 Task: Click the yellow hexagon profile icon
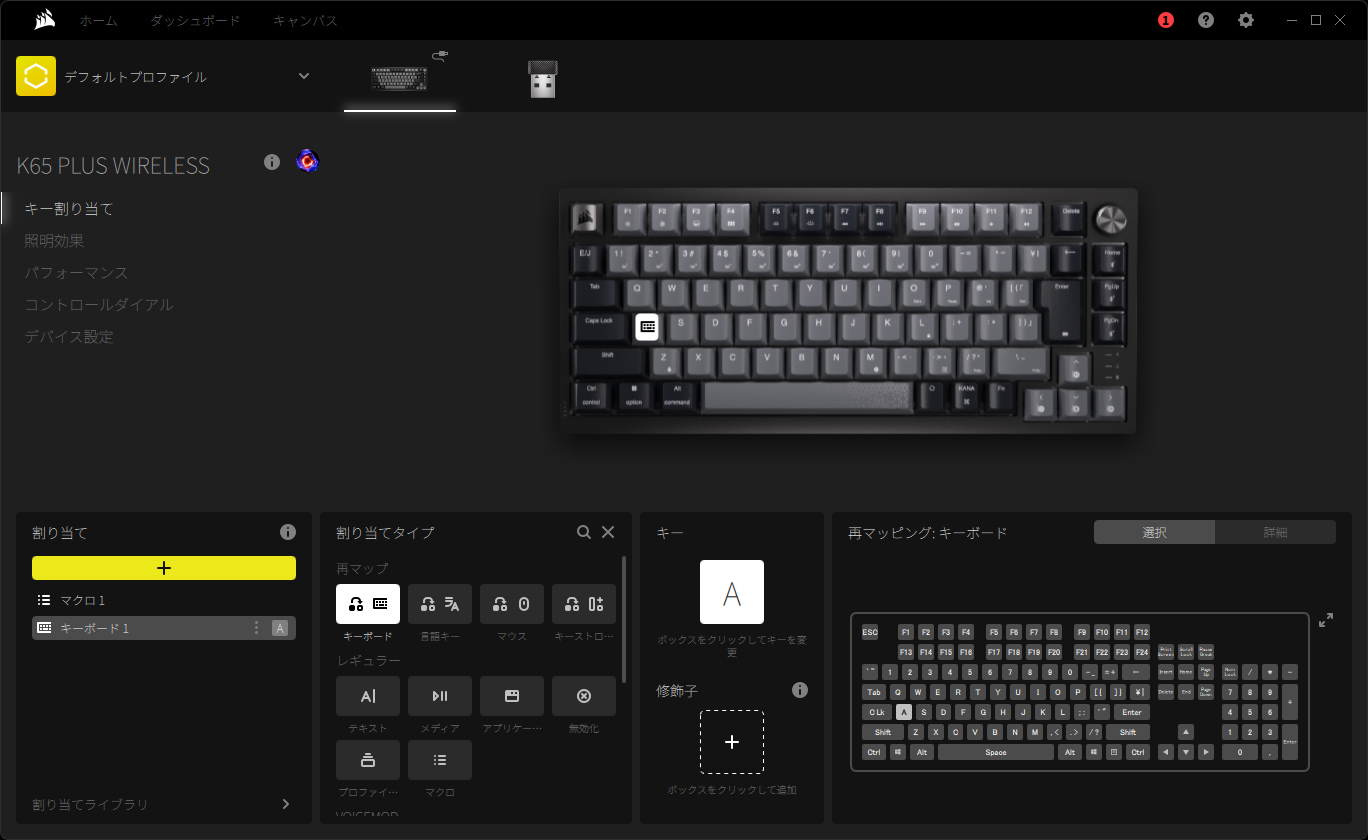coord(36,76)
